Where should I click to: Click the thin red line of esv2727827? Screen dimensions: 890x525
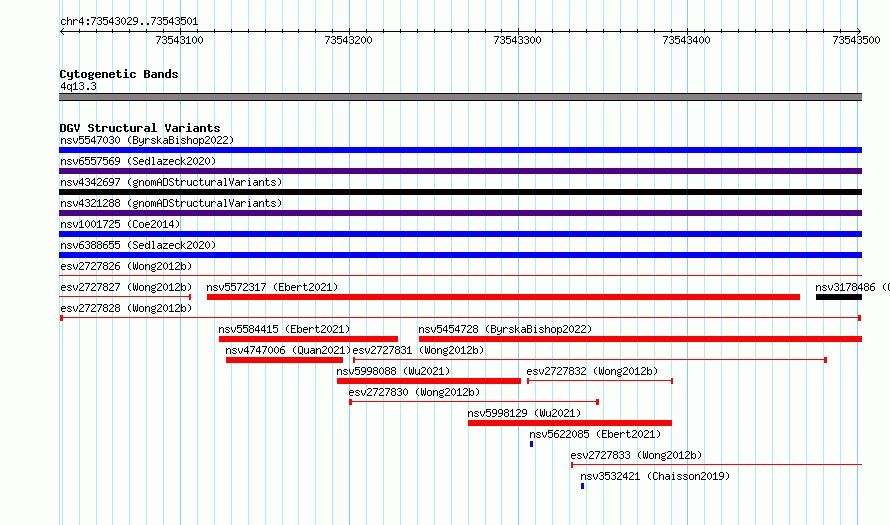click(x=125, y=297)
